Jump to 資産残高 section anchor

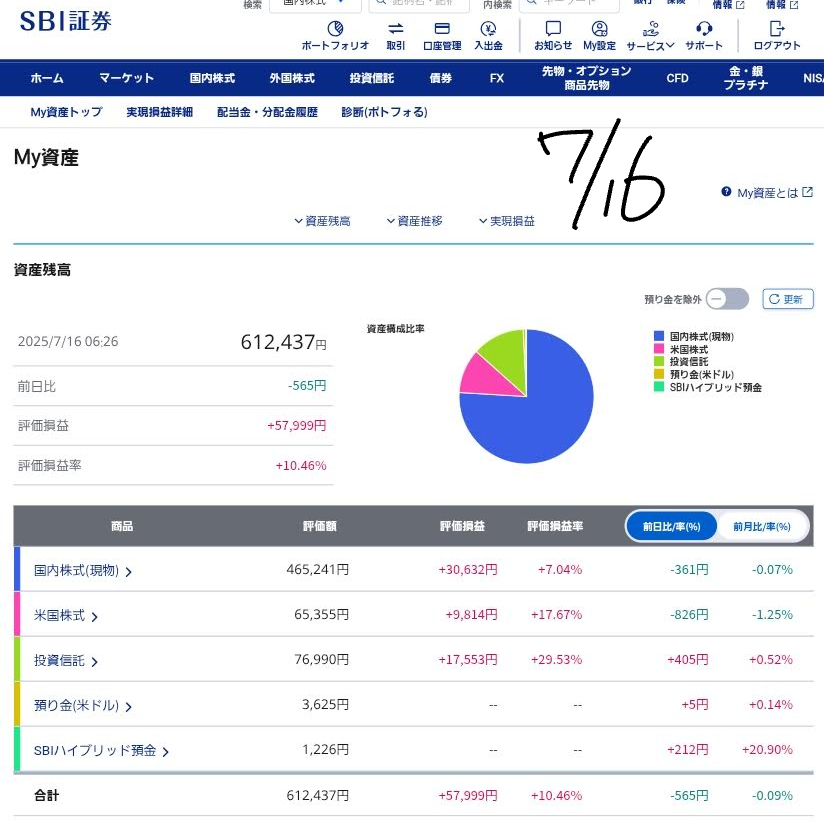[x=322, y=221]
